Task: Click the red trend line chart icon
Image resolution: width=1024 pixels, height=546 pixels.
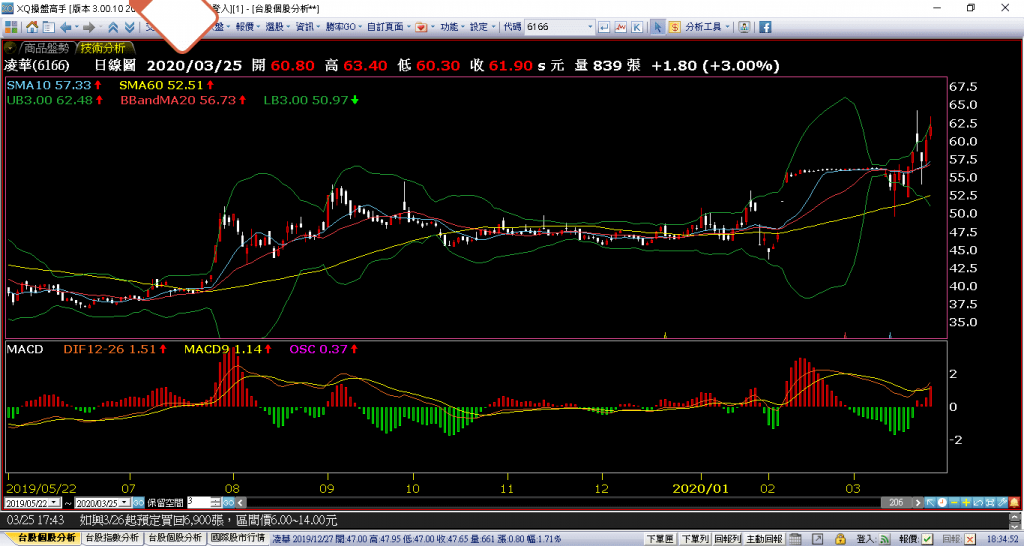Action: [620, 27]
